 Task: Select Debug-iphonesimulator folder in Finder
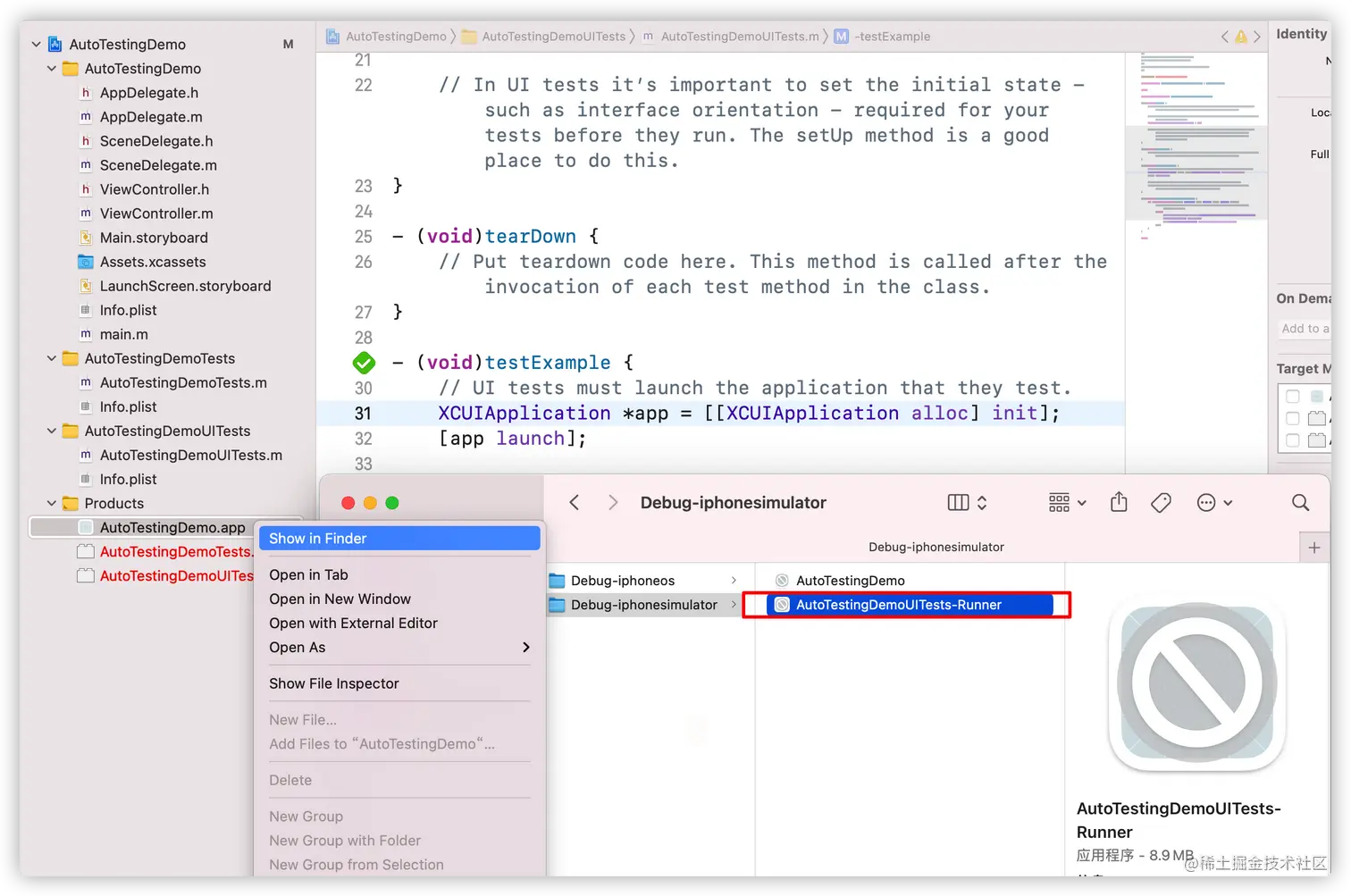point(644,605)
